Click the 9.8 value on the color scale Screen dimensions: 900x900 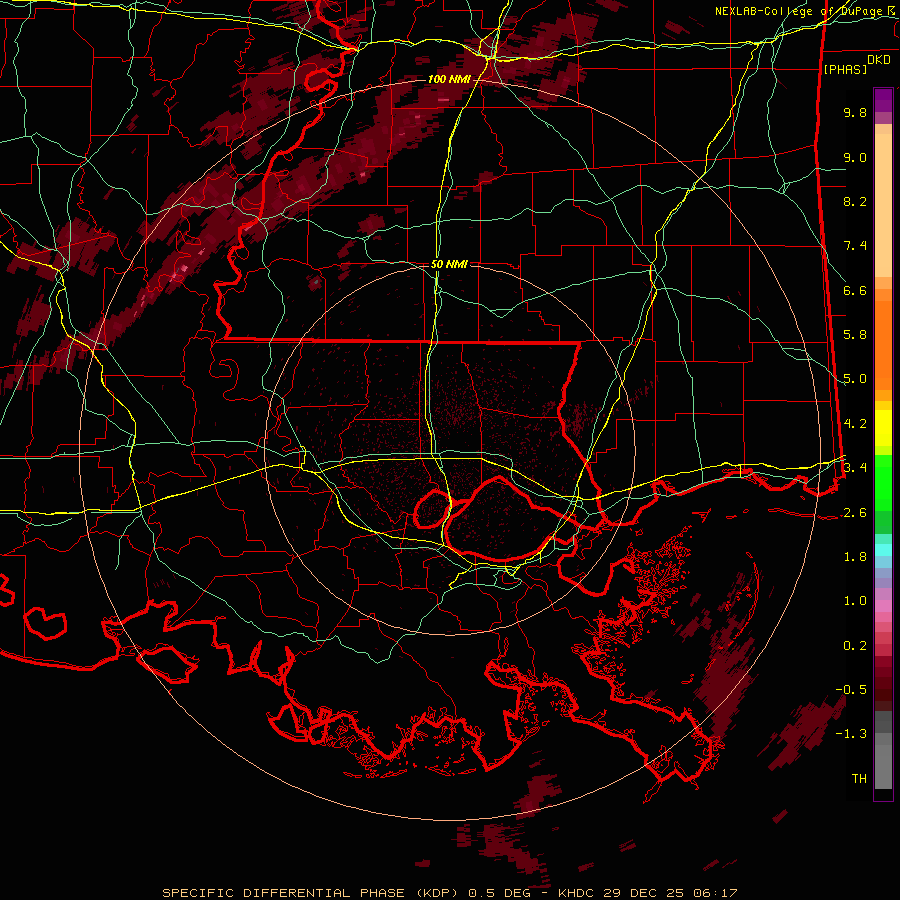(x=855, y=113)
